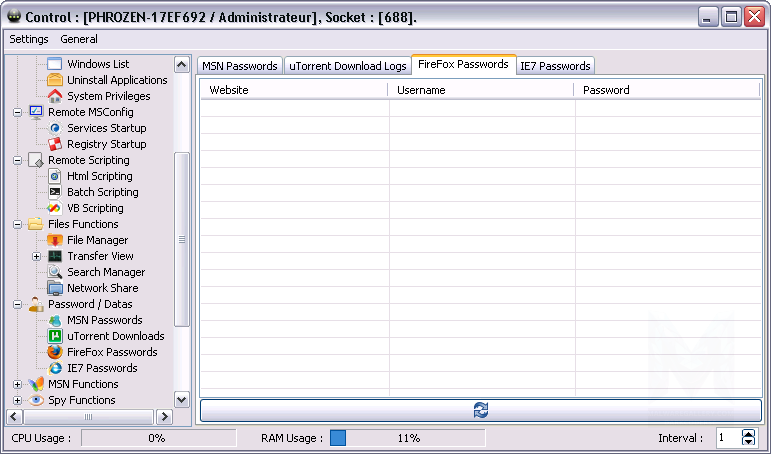The image size is (771, 454).
Task: Expand the MSN Functions tree node
Action: coord(17,384)
